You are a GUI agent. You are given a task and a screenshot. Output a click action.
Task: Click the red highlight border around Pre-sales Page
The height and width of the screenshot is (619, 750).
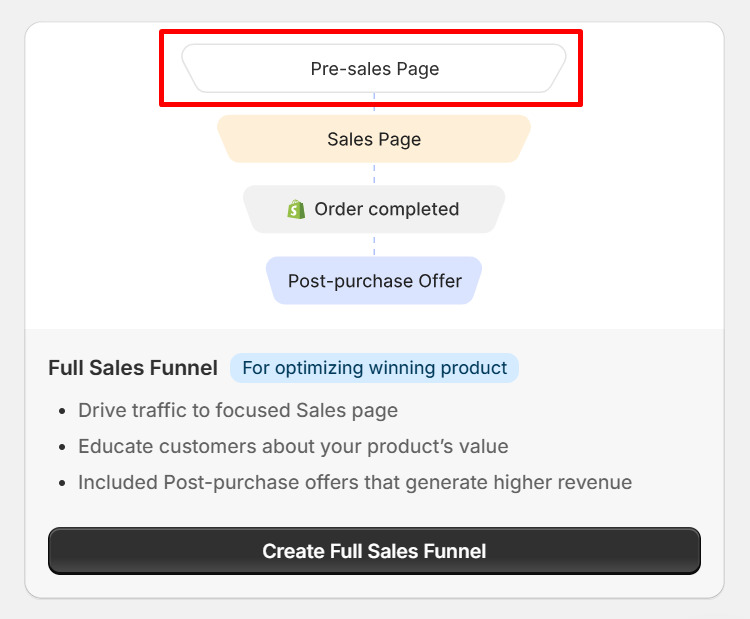(371, 32)
